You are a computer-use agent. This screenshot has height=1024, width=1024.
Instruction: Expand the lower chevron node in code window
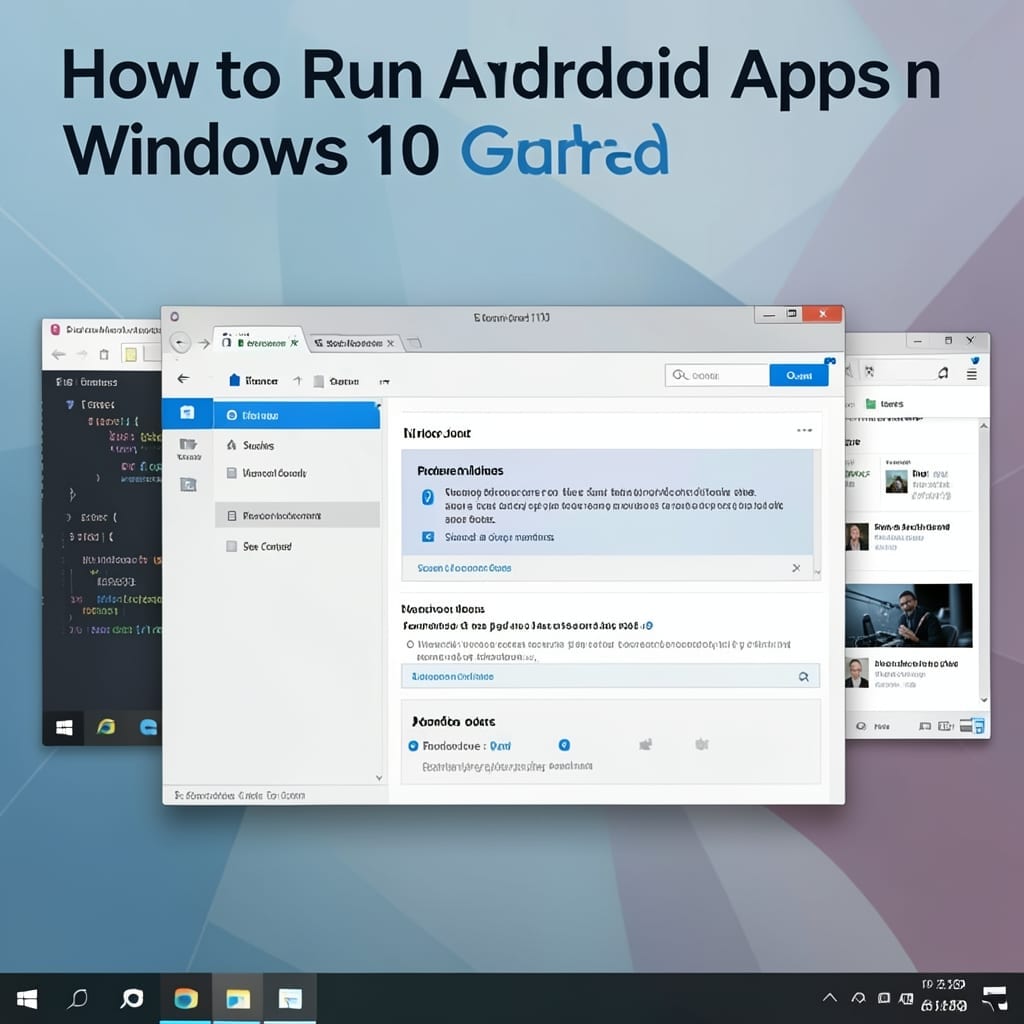coord(69,517)
